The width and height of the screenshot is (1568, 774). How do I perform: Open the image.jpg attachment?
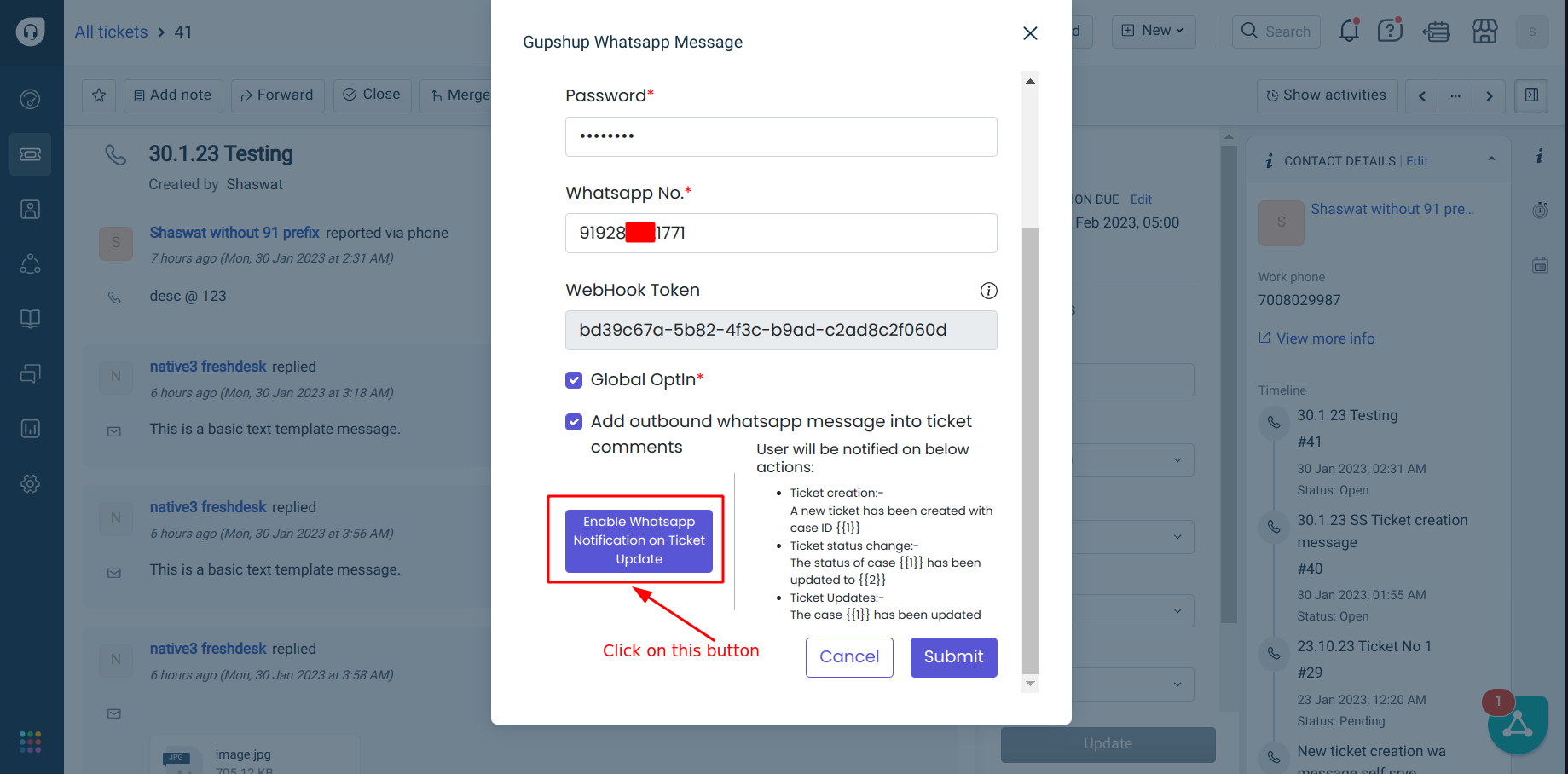(x=243, y=754)
